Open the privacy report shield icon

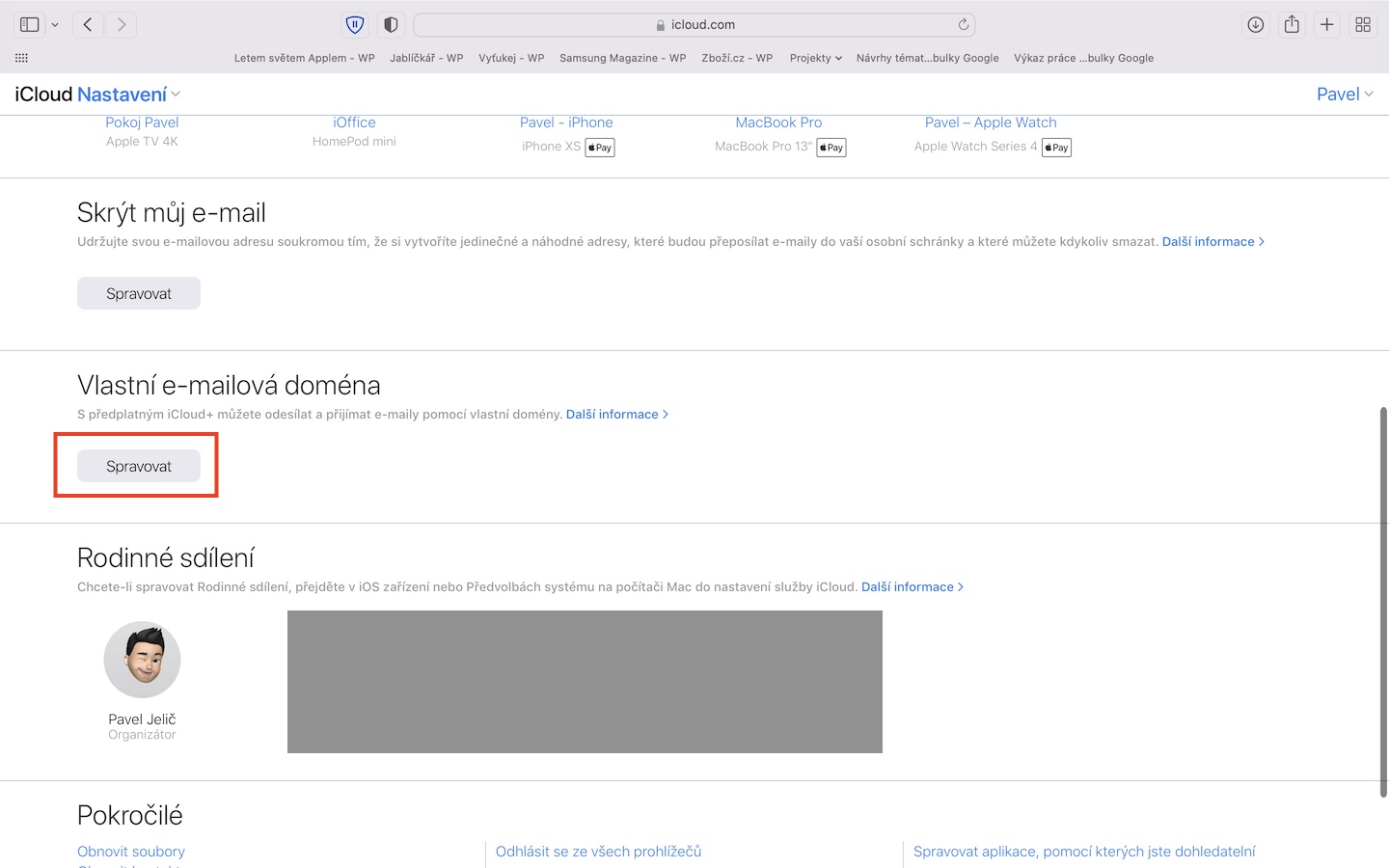click(391, 25)
